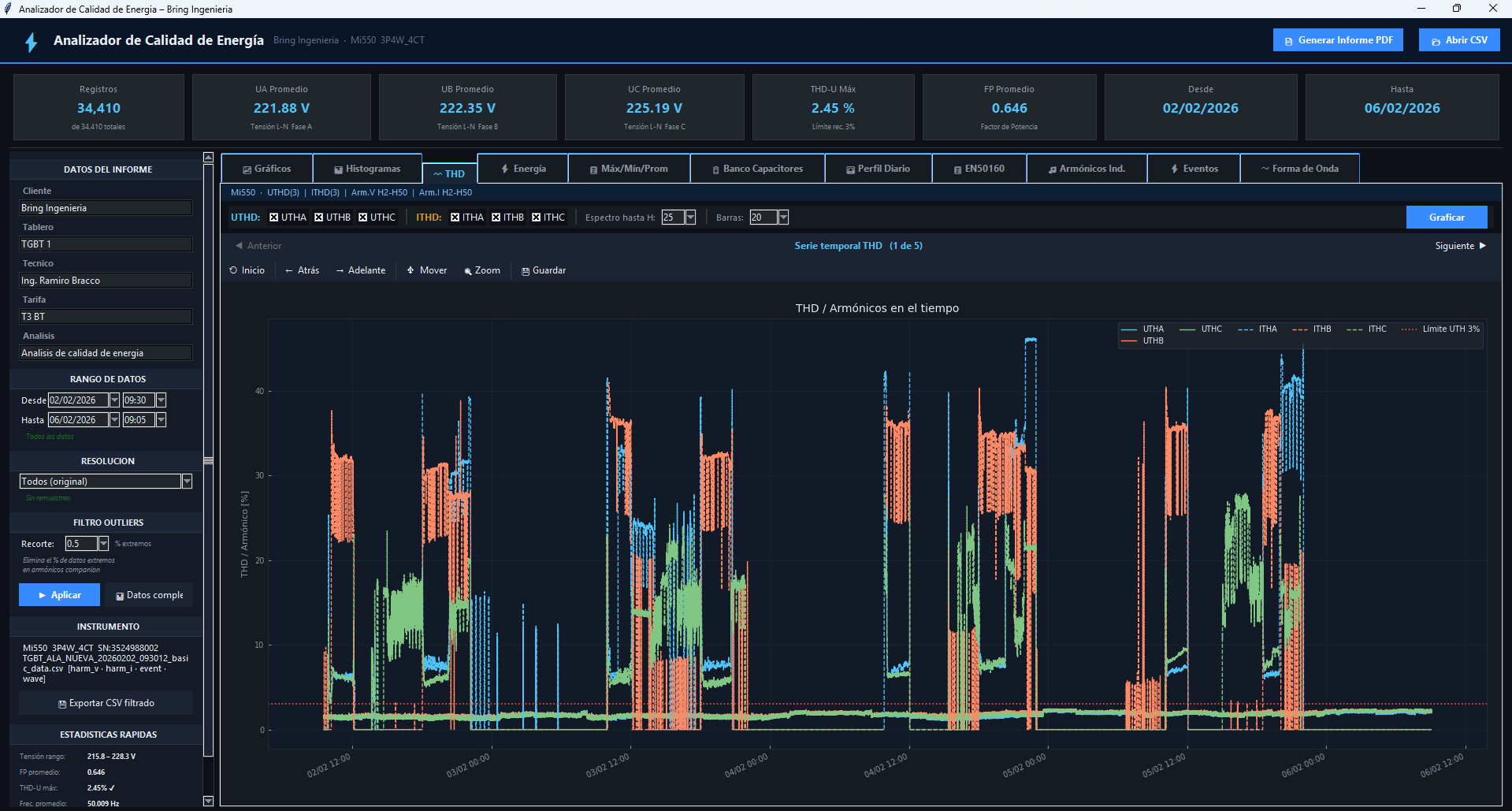Open a file with Abrir CSV

tap(1458, 40)
